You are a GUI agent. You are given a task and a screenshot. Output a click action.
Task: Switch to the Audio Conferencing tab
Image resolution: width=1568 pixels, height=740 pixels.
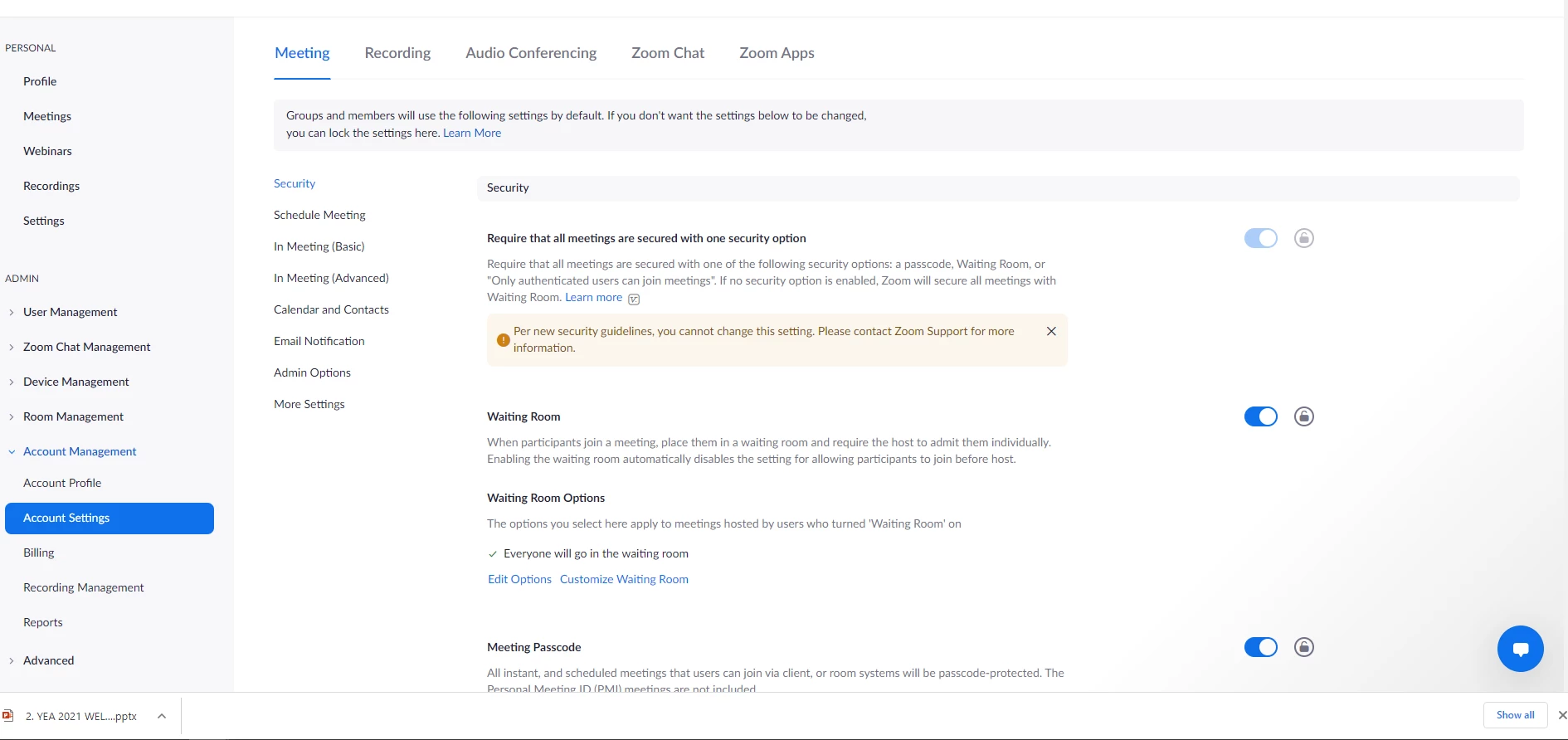531,53
